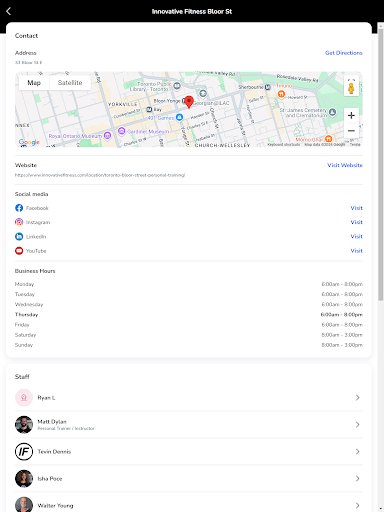Zoom out on the map

click(x=351, y=131)
